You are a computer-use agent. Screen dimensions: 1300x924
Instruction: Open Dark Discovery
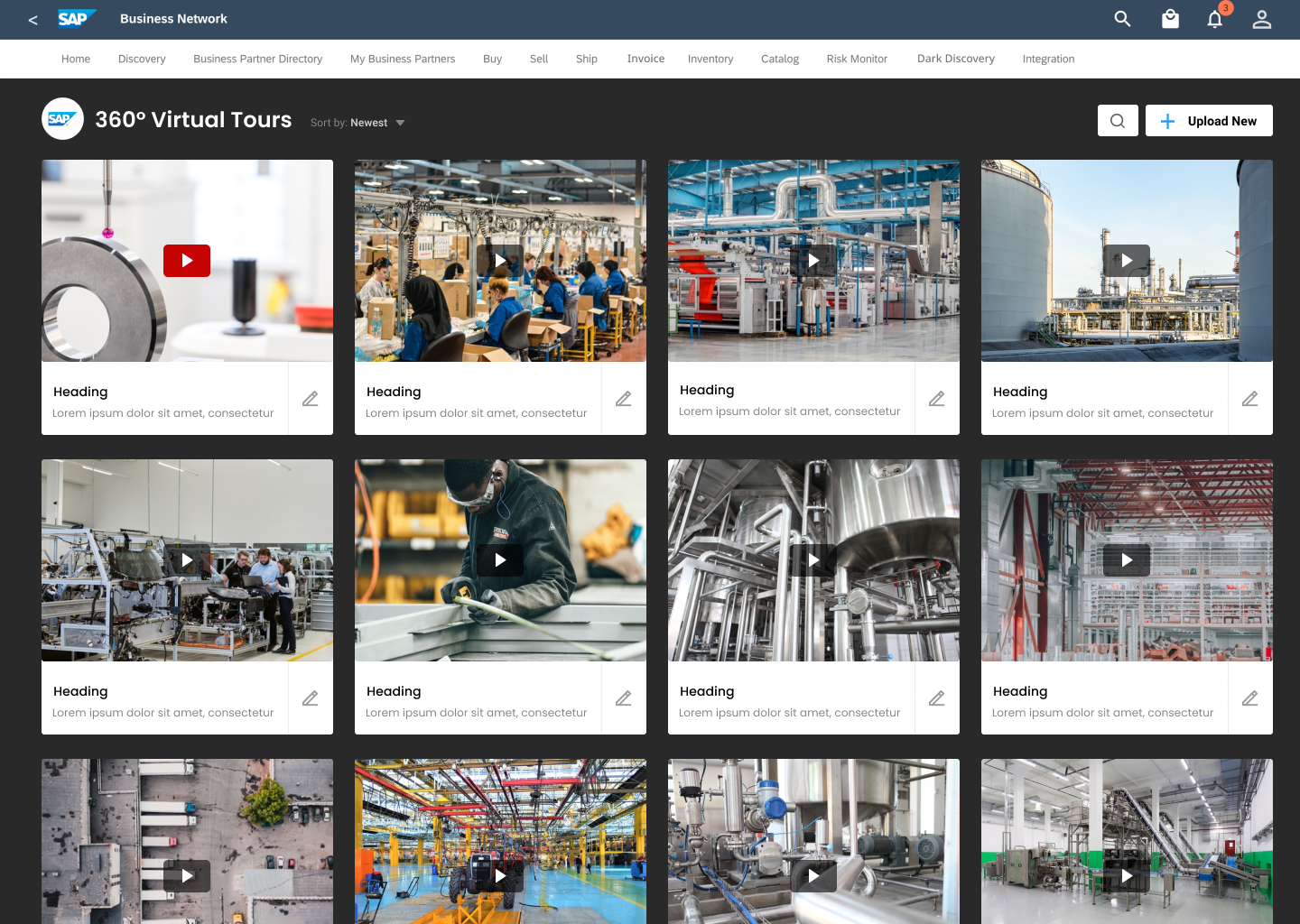coord(956,59)
